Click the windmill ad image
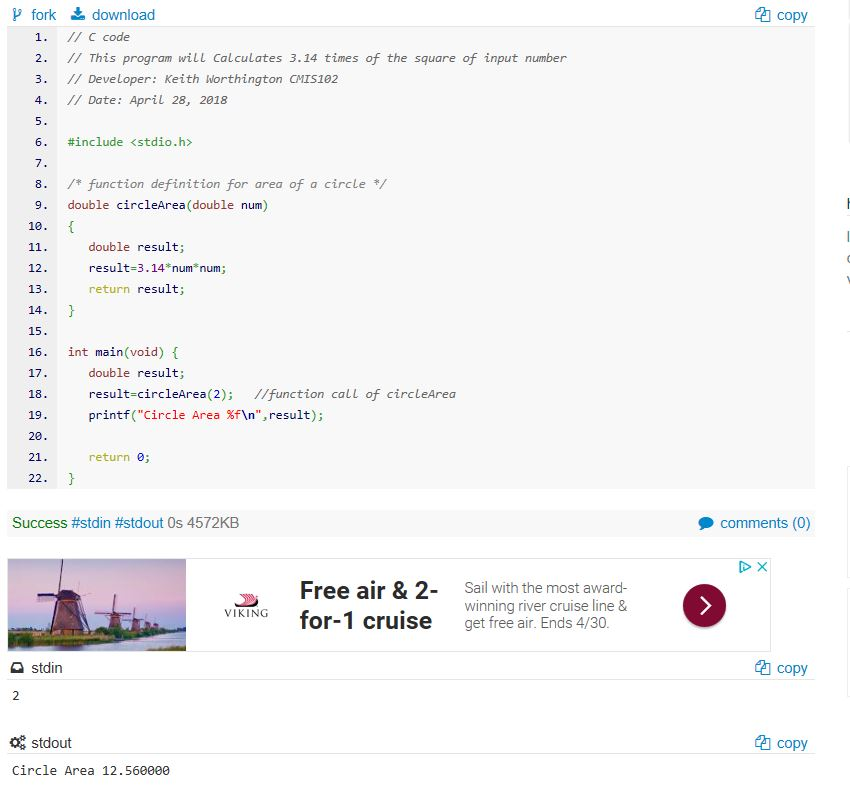The image size is (850, 804). [x=97, y=604]
